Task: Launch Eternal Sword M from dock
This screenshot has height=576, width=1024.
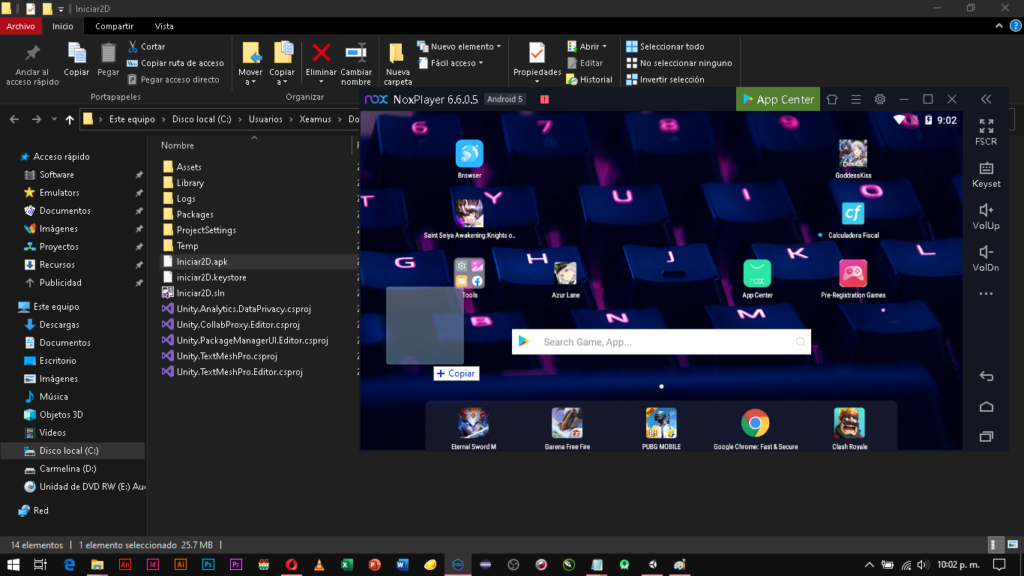Action: coord(473,423)
